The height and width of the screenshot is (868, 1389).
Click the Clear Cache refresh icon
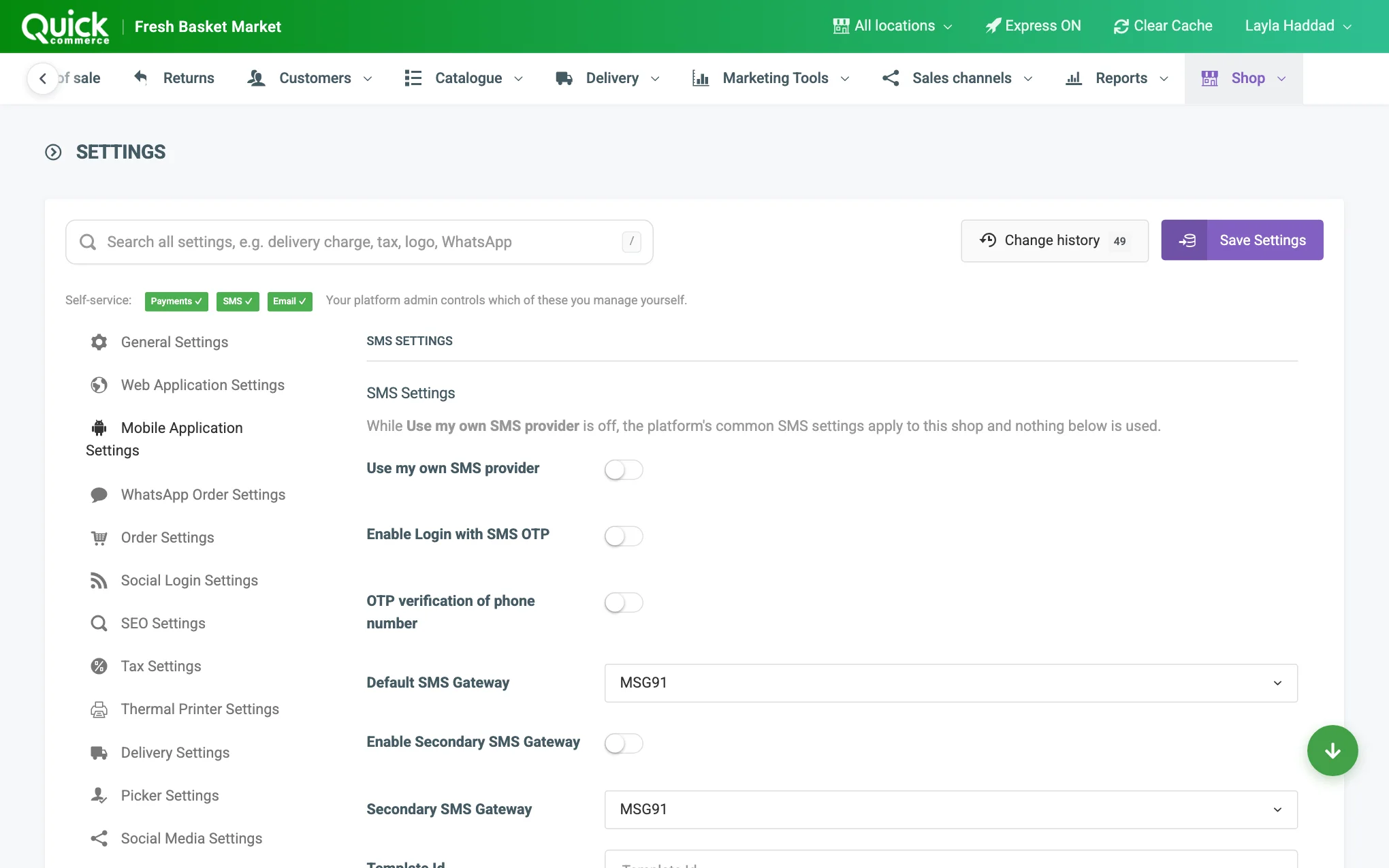tap(1121, 26)
